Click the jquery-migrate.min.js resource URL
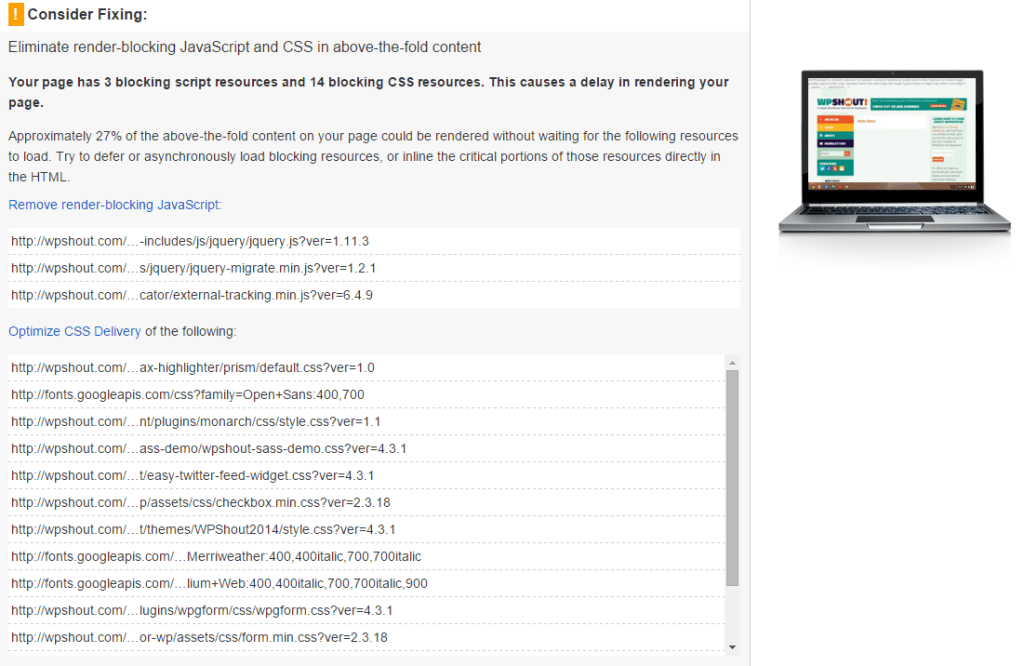 pyautogui.click(x=193, y=268)
